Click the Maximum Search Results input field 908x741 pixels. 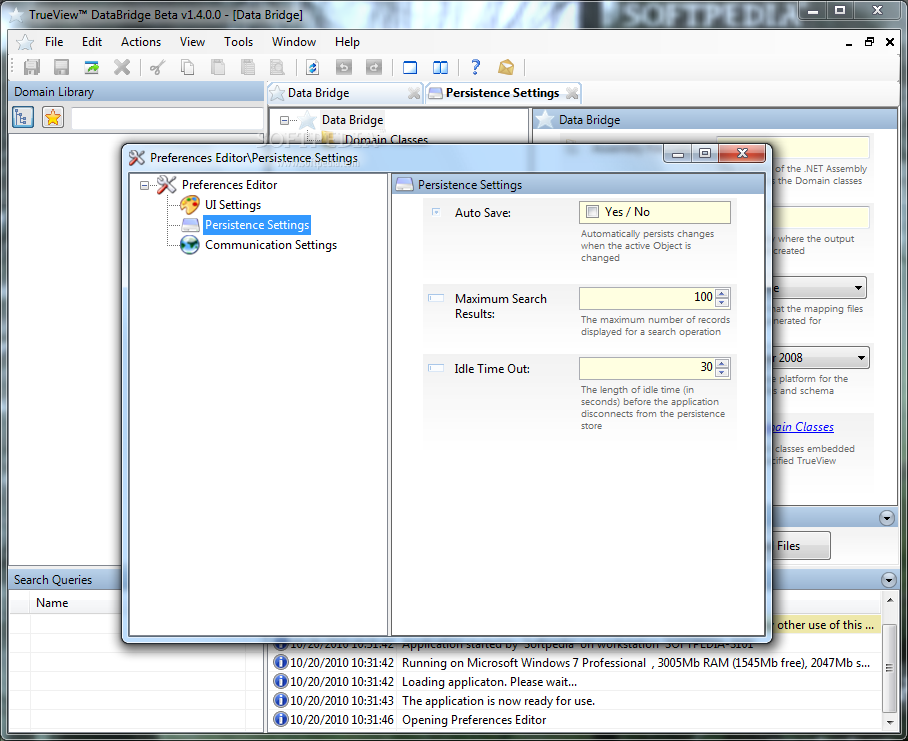pyautogui.click(x=647, y=298)
